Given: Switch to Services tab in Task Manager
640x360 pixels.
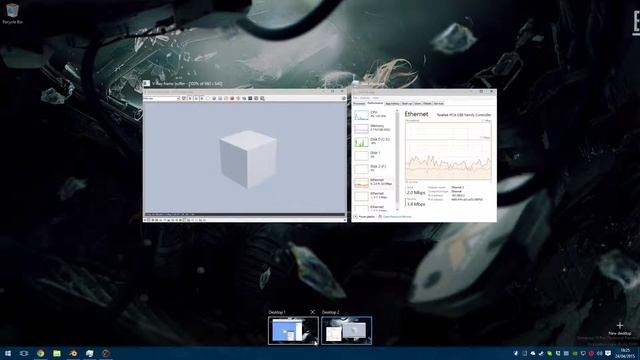Looking at the screenshot, I should point(439,104).
